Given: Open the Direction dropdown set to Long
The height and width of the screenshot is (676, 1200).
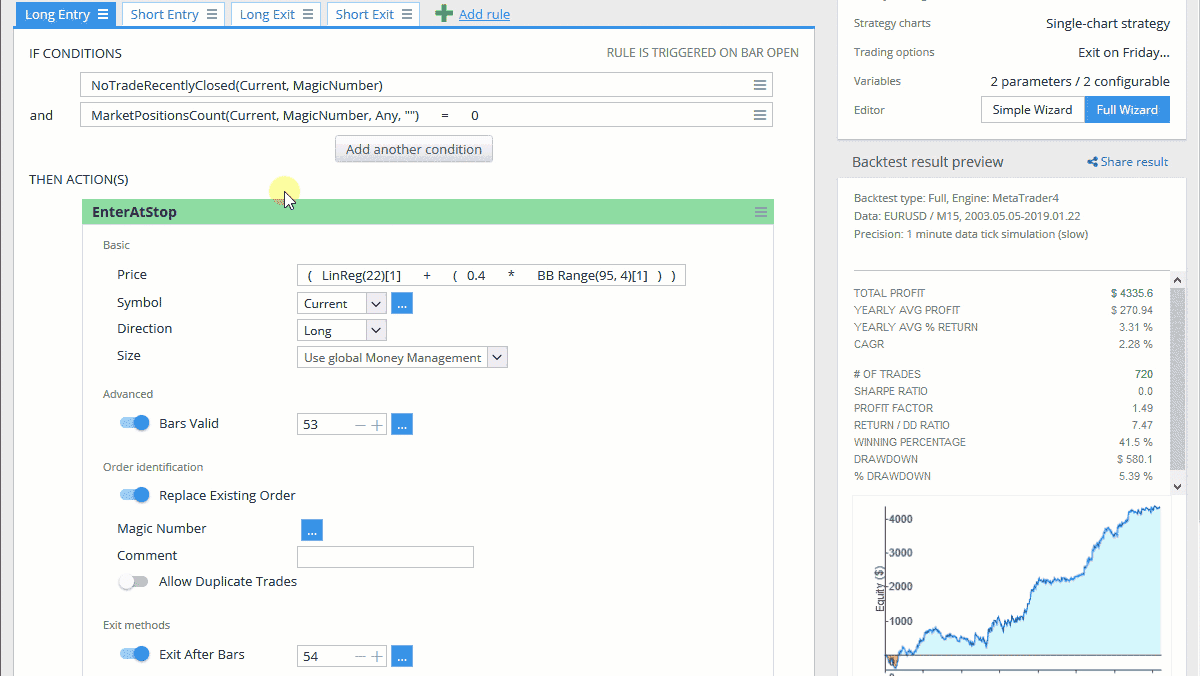Looking at the screenshot, I should 342,330.
